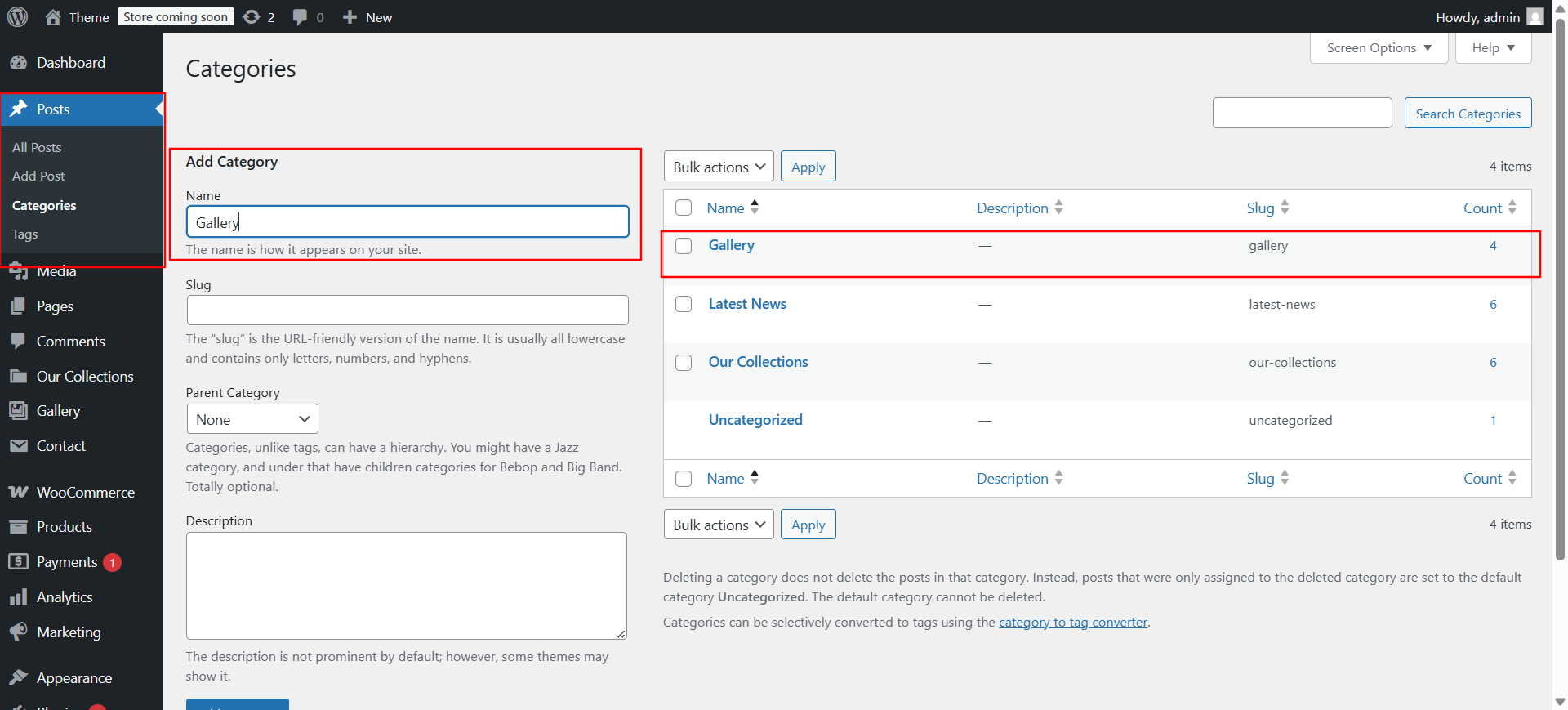The image size is (1568, 710).
Task: Click the WooCommerce sidebar icon
Action: [x=18, y=493]
